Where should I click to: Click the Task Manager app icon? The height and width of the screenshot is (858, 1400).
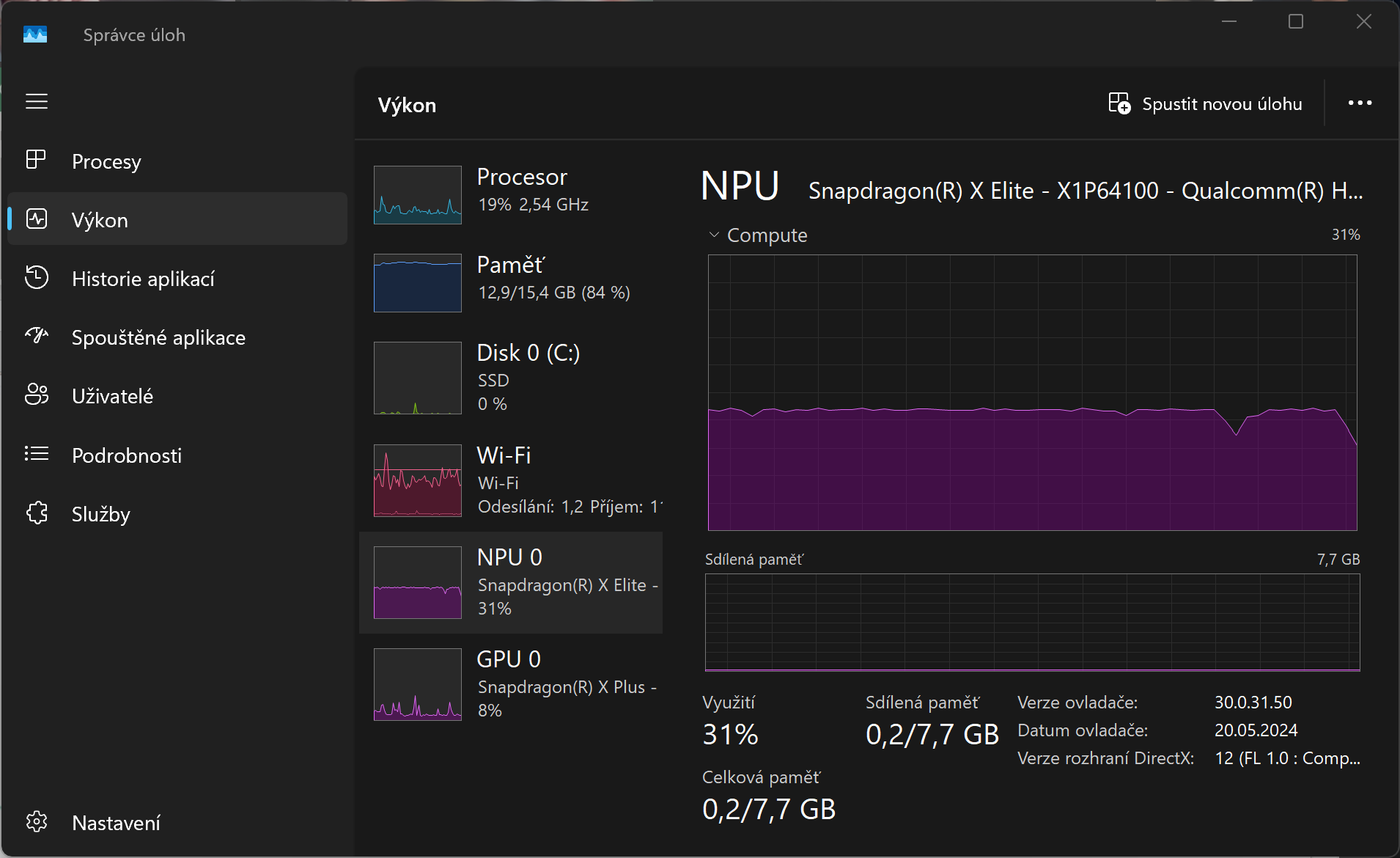pos(35,34)
